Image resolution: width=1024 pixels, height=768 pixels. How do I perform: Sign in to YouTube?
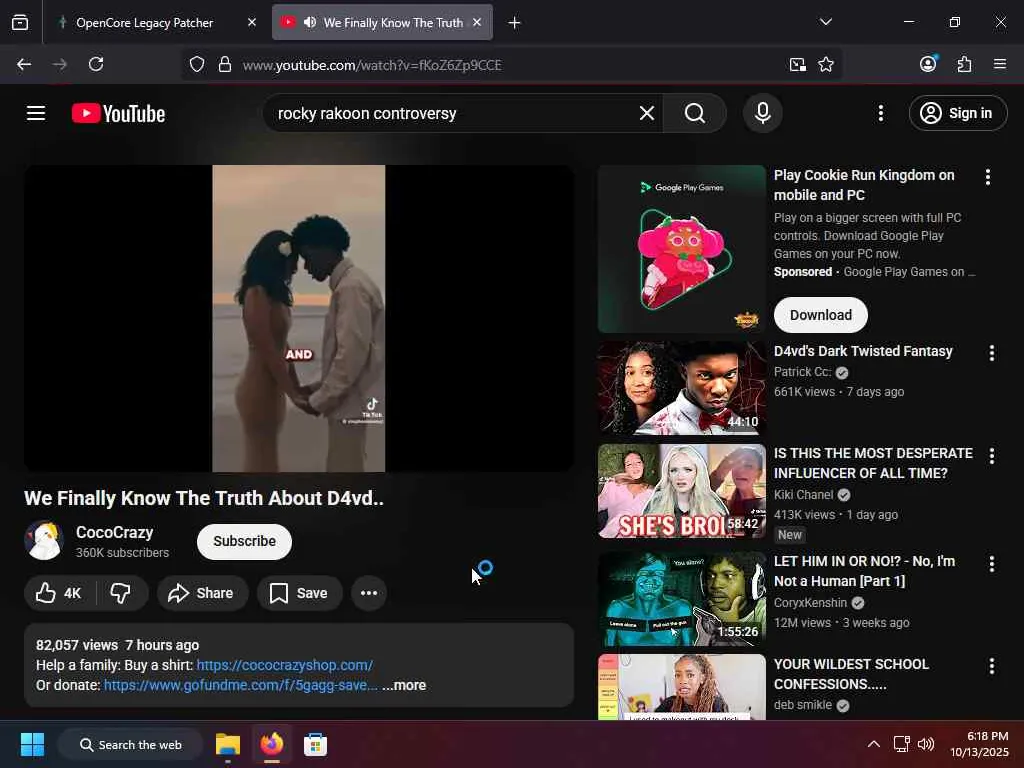pos(957,113)
